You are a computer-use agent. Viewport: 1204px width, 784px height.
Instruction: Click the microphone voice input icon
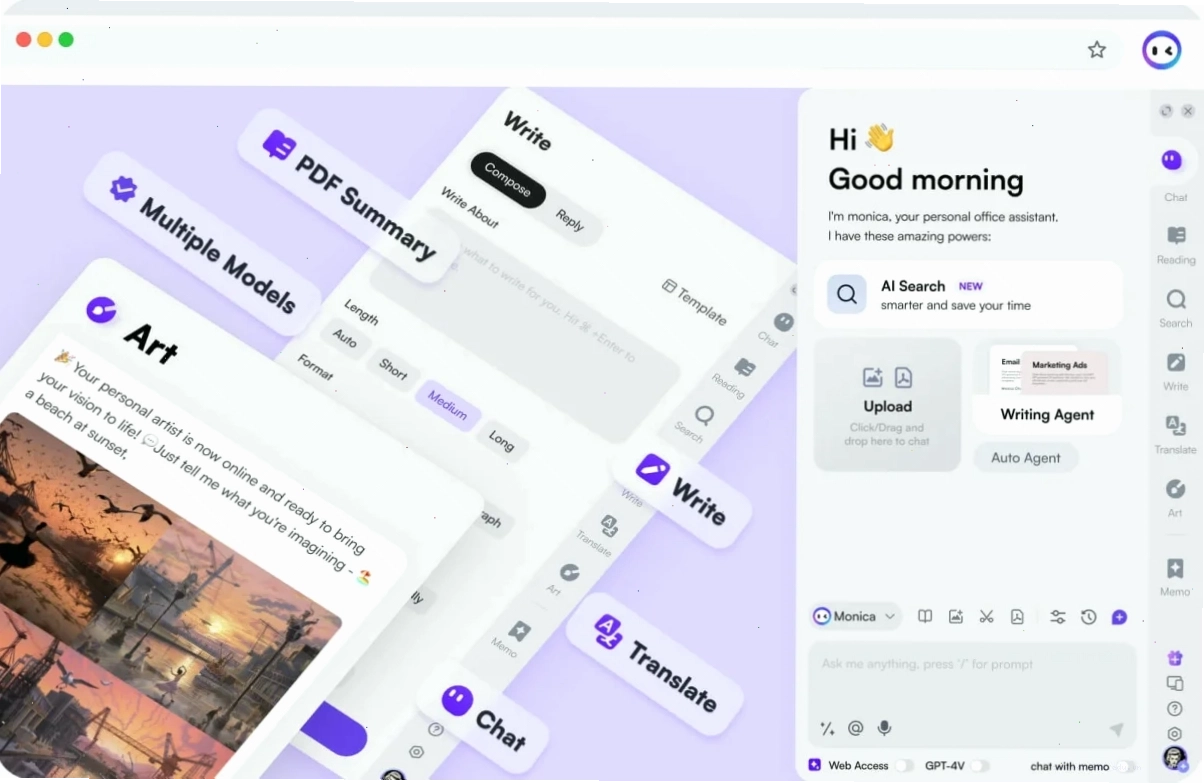pyautogui.click(x=884, y=729)
